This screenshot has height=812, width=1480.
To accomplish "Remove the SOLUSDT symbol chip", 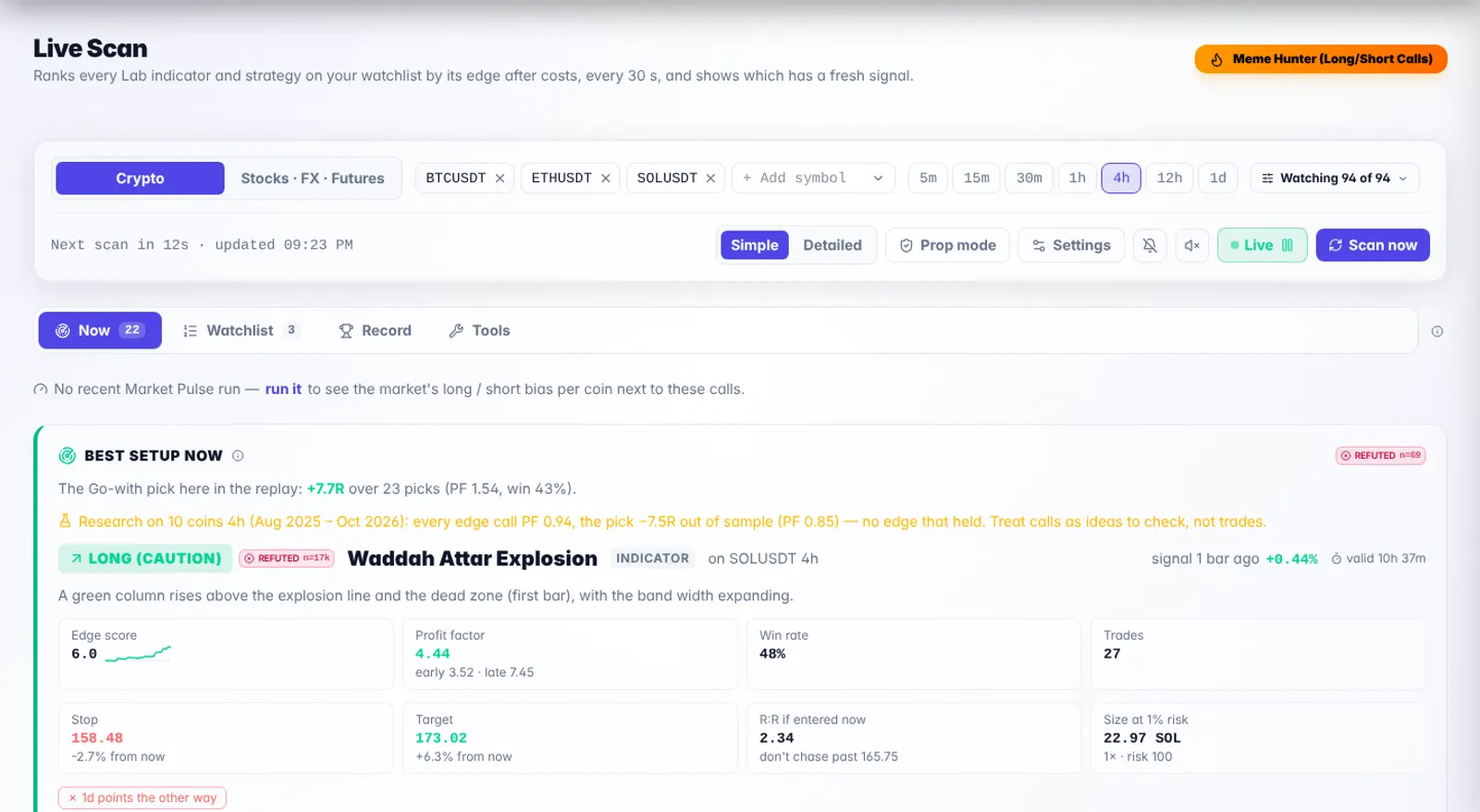I will click(x=710, y=178).
